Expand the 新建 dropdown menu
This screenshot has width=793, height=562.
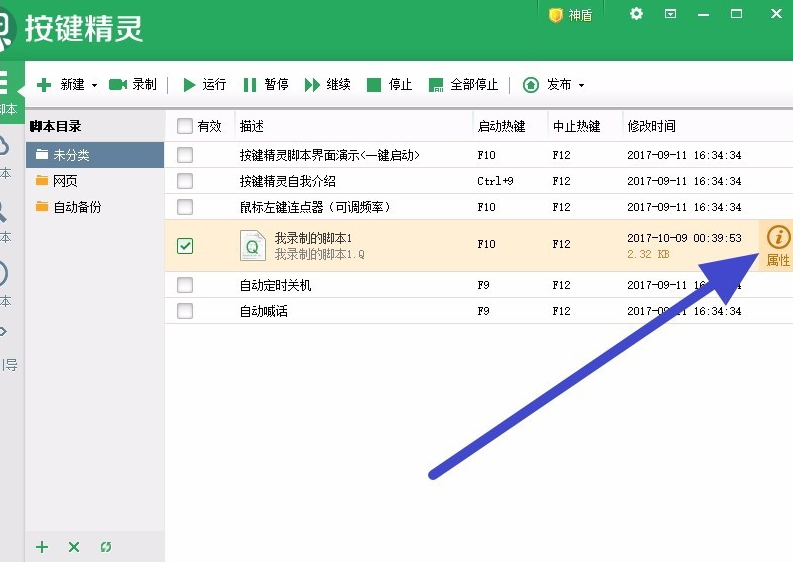(94, 86)
